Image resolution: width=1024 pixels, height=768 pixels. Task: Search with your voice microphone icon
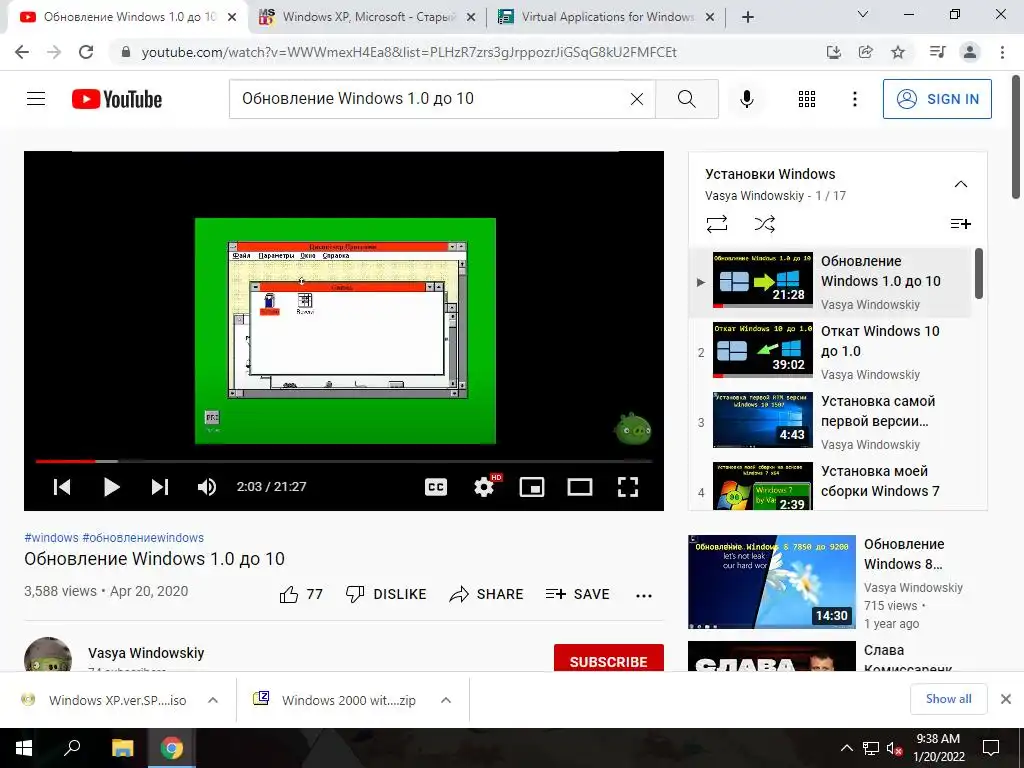tap(747, 99)
